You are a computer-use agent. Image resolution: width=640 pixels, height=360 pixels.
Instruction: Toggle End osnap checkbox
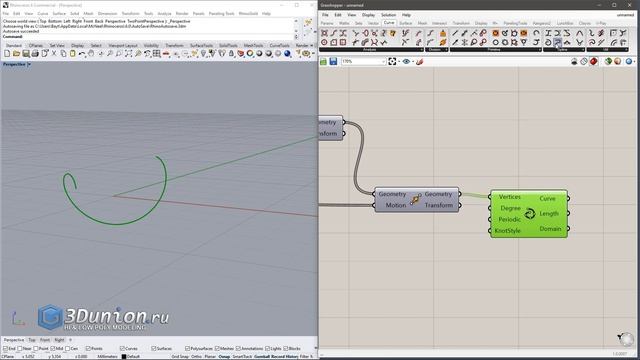(x=5, y=349)
